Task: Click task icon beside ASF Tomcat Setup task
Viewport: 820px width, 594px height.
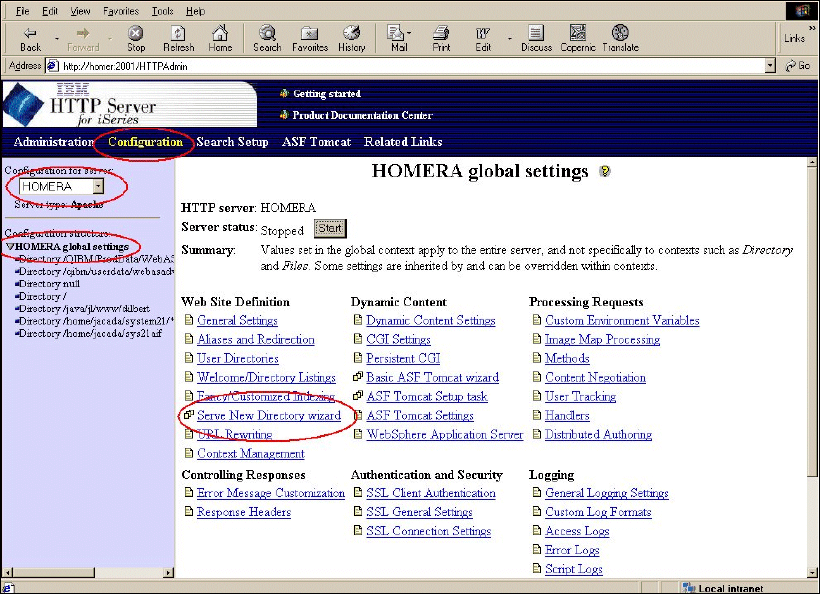Action: pyautogui.click(x=358, y=396)
